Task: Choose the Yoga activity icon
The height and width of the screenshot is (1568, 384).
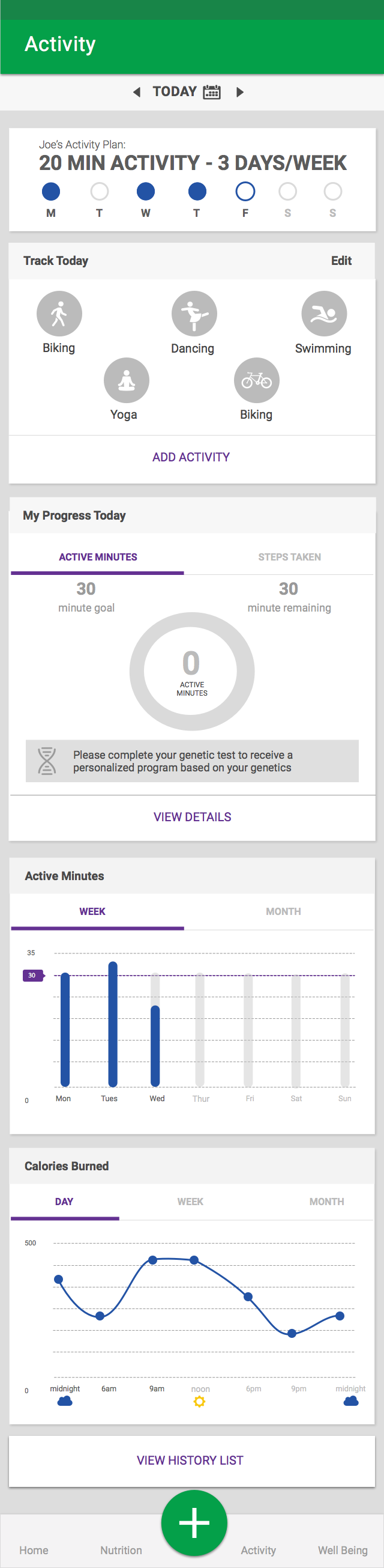Action: (x=127, y=380)
